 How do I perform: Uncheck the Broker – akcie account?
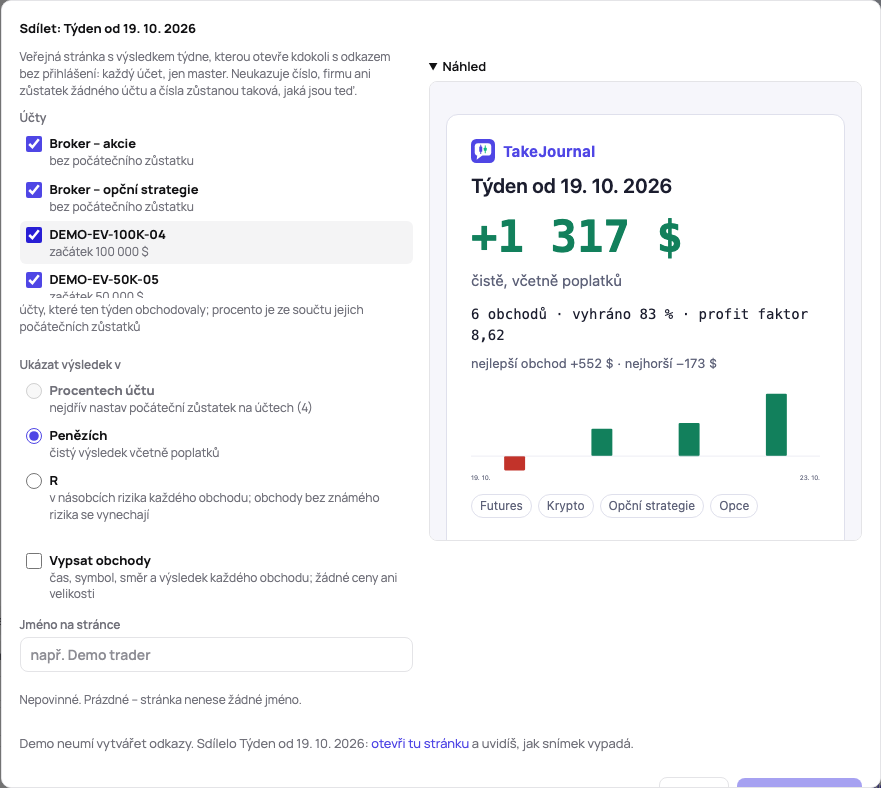[x=34, y=144]
